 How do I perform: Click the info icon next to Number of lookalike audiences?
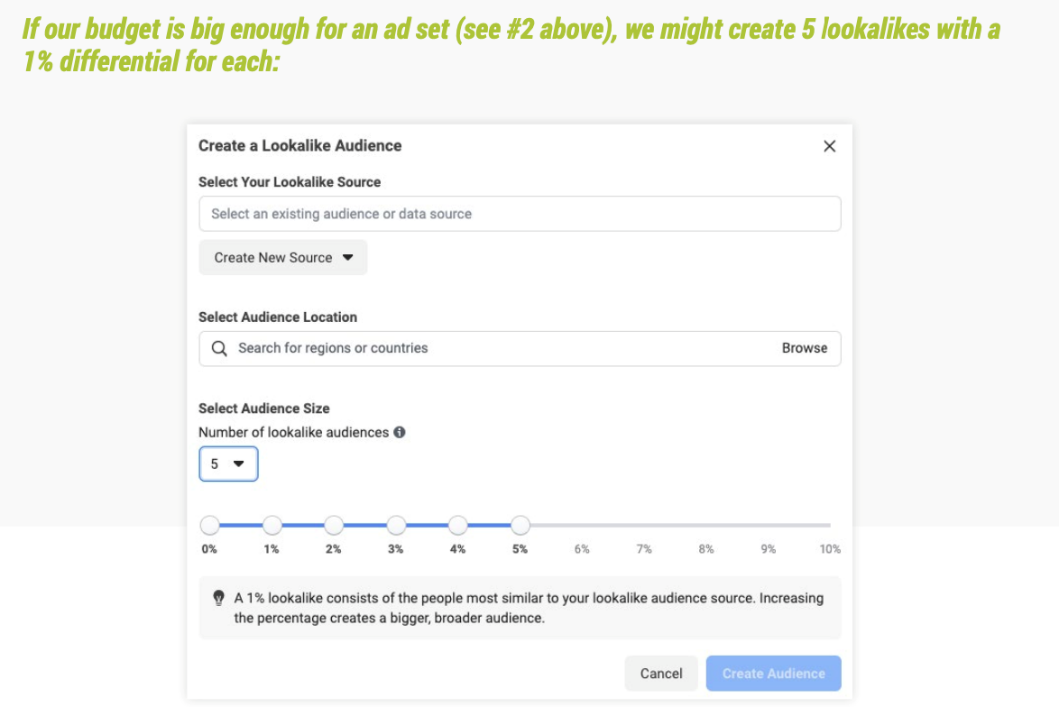(400, 432)
